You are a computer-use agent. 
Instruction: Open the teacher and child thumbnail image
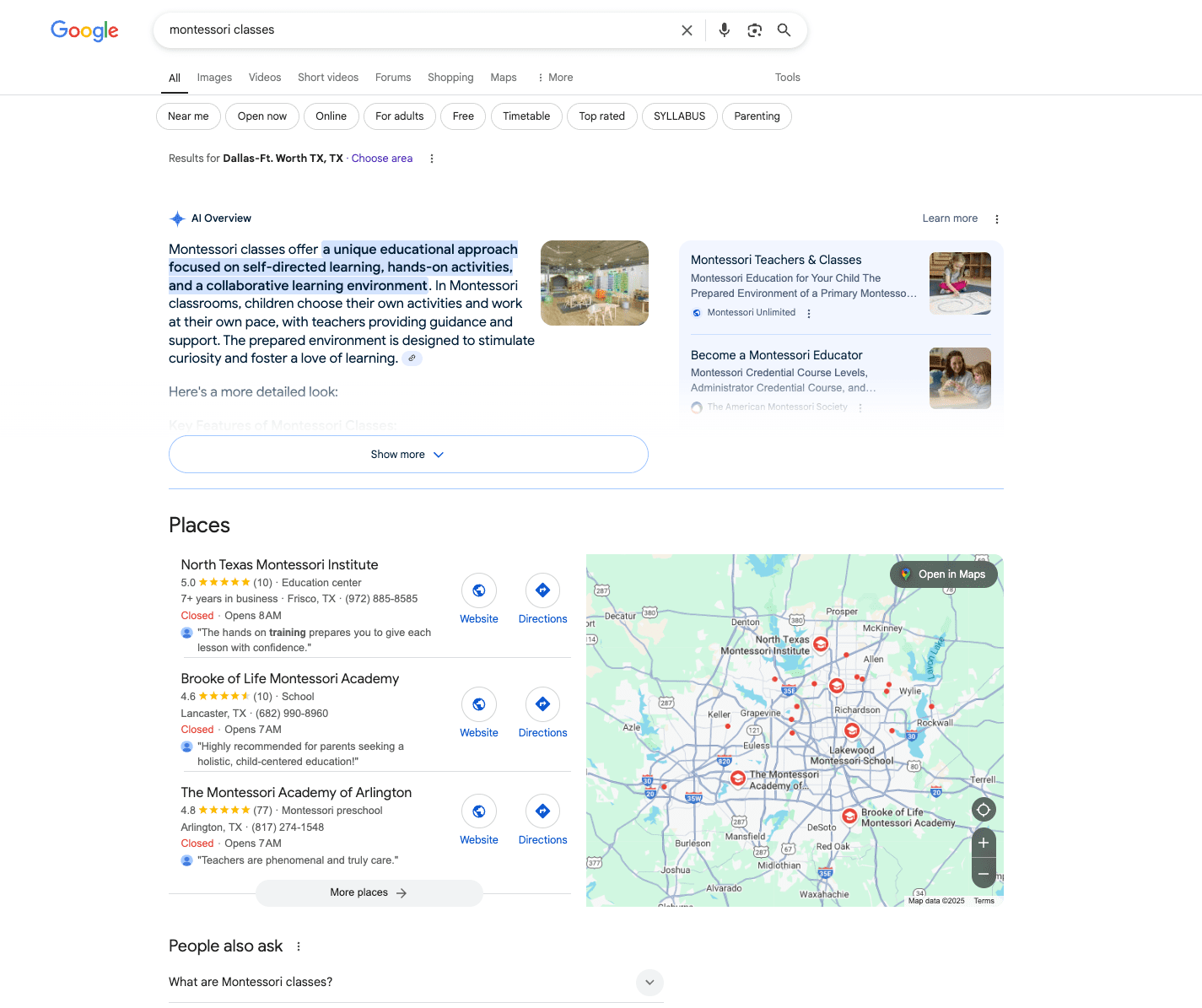[960, 378]
